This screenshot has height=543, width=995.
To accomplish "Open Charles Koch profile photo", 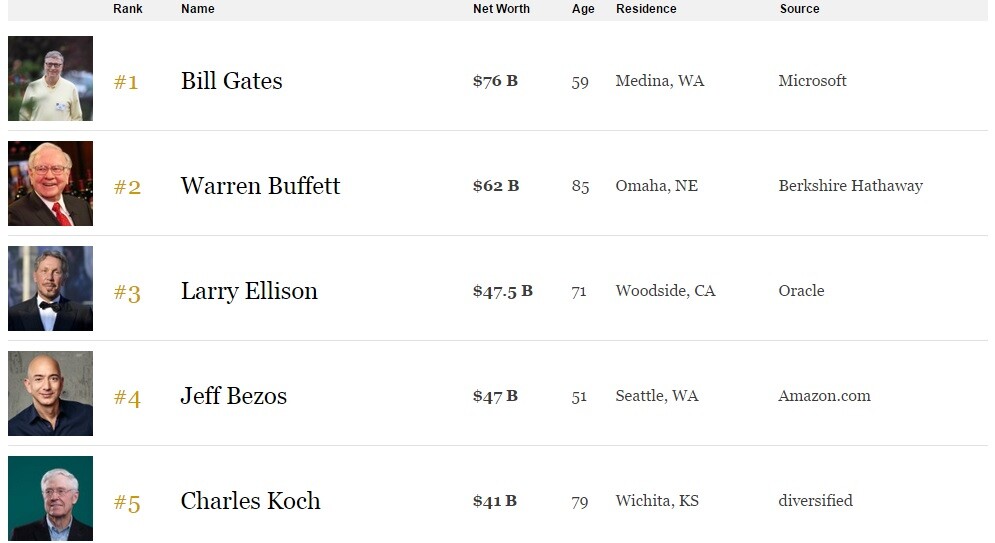I will click(50, 499).
